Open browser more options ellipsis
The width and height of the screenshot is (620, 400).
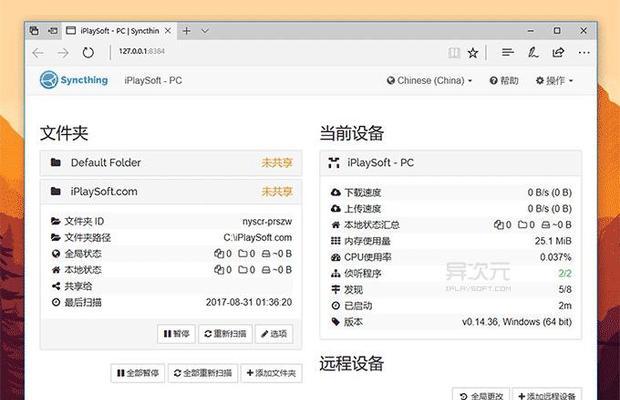584,53
